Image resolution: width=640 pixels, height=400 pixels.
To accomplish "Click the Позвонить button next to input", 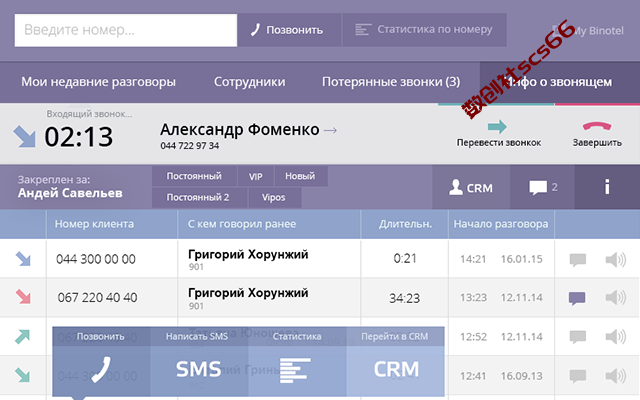I will [289, 30].
